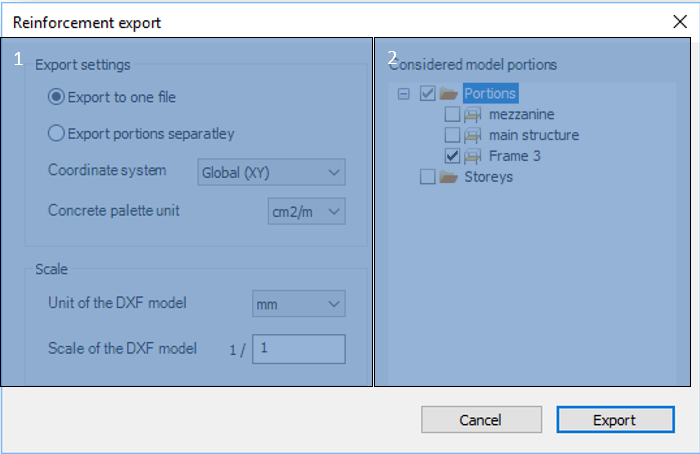700x454 pixels.
Task: Click the Export button
Action: click(616, 420)
